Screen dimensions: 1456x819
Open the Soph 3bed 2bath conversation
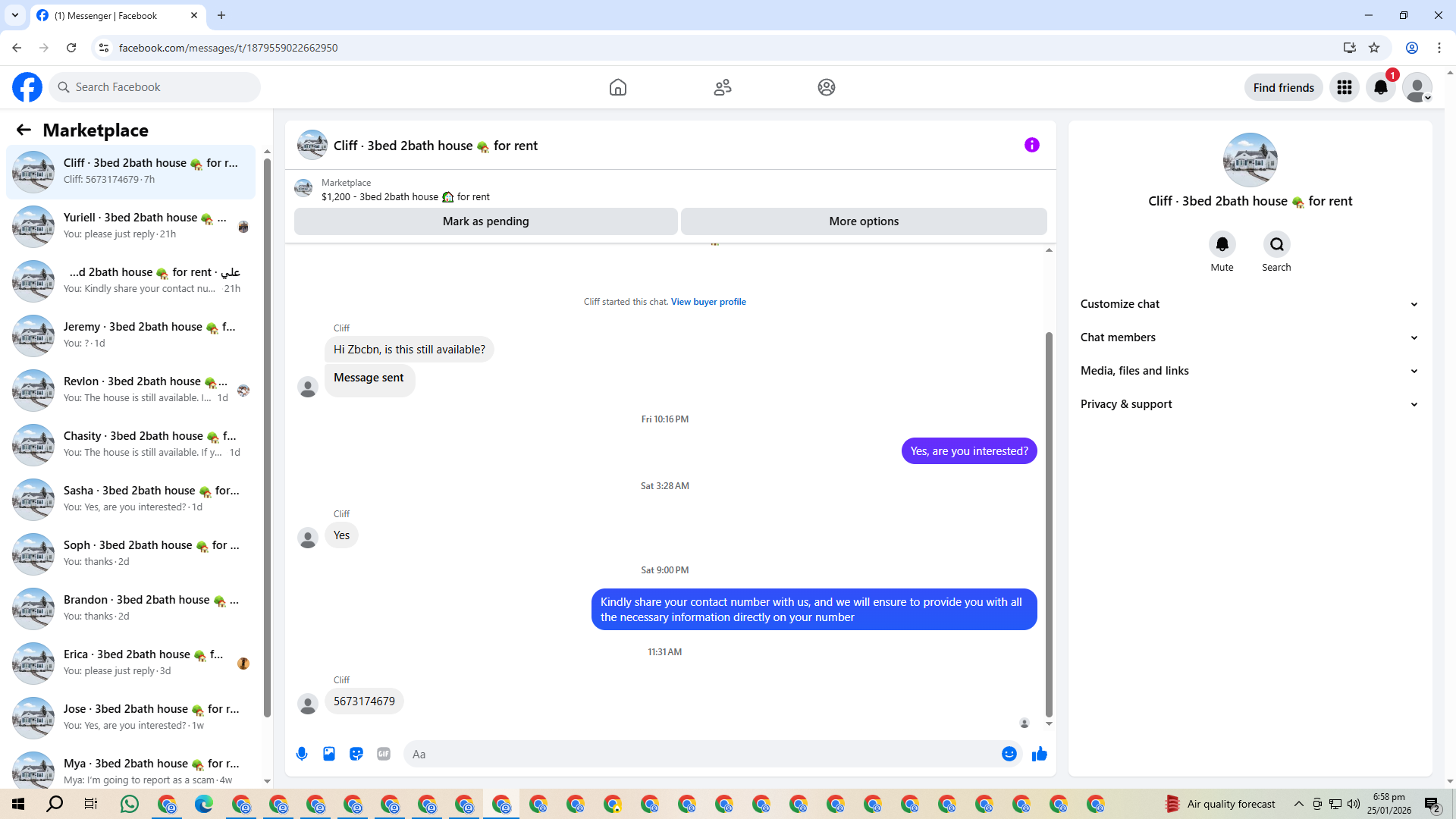point(131,554)
